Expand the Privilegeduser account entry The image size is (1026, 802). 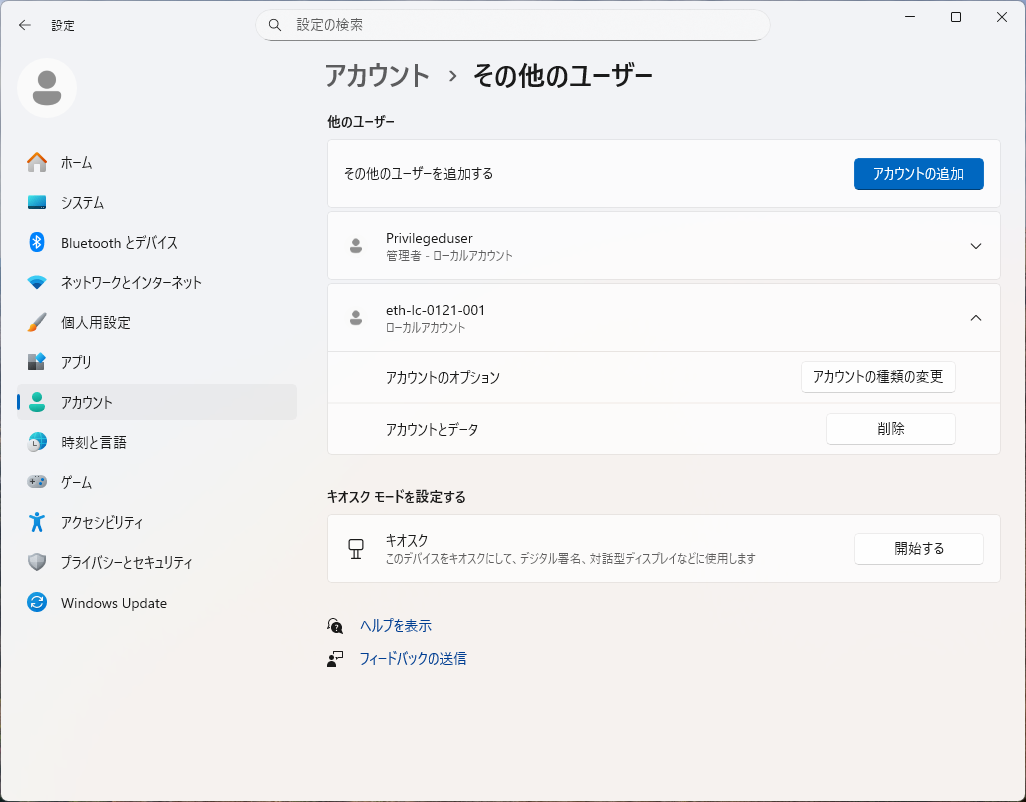(976, 246)
